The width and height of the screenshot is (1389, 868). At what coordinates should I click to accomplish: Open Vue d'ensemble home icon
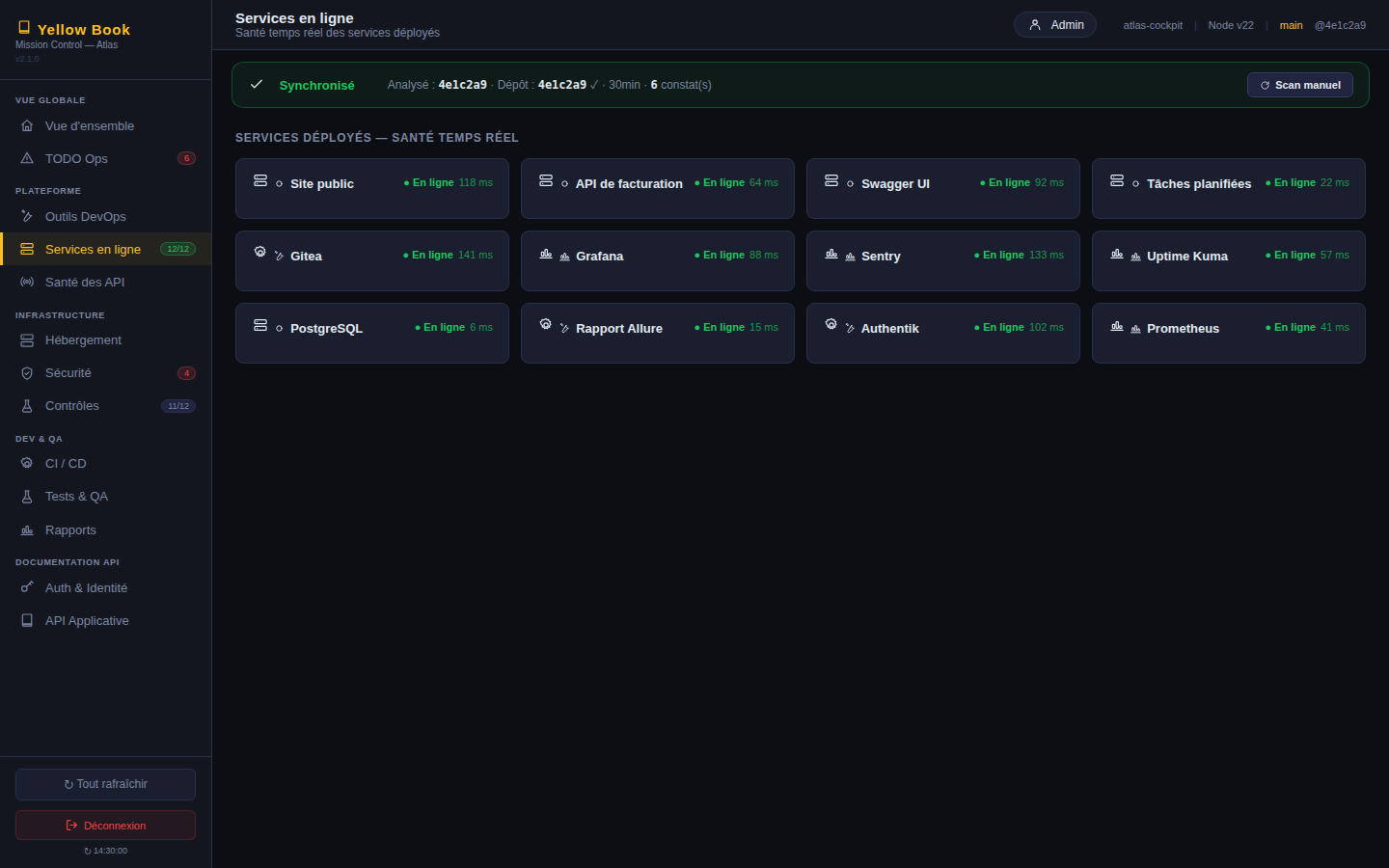(27, 125)
